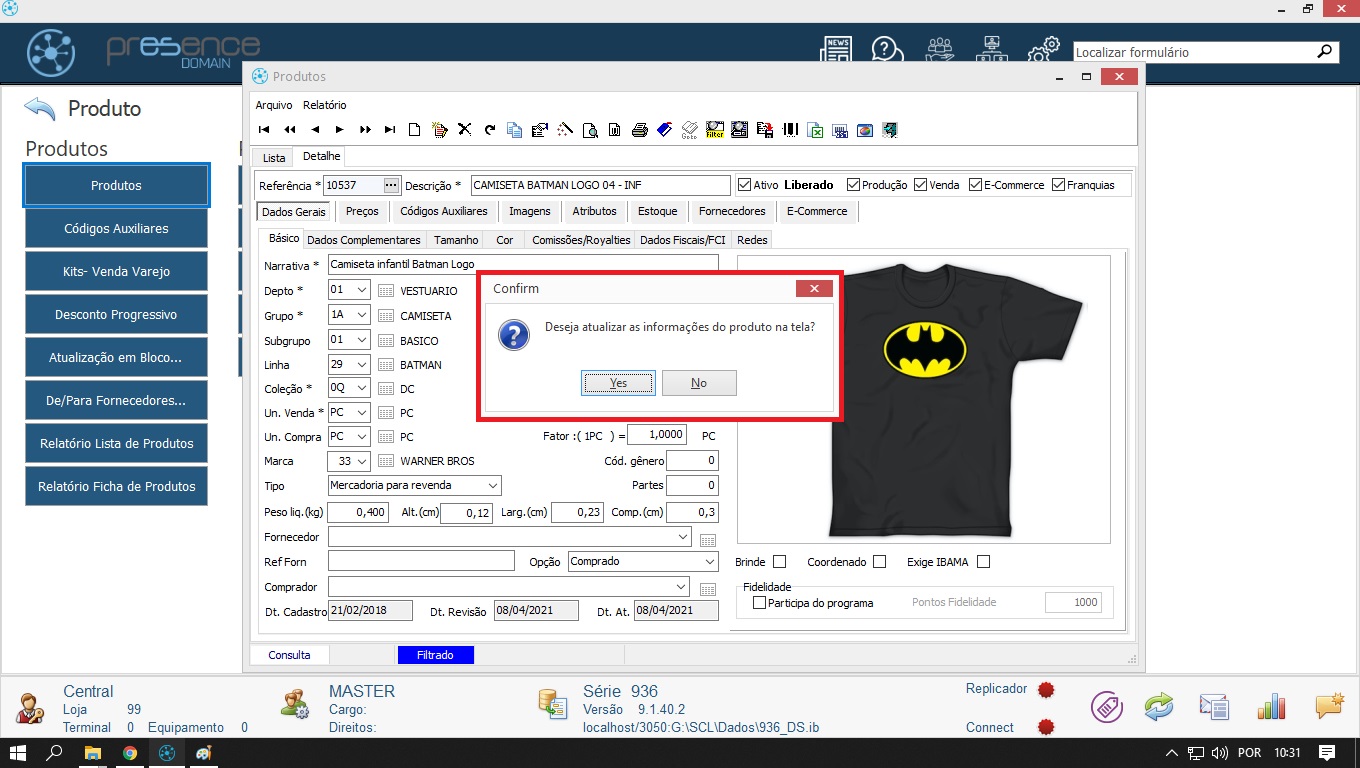Enable the Exige IBAMA checkbox
This screenshot has height=768, width=1360.
coord(983,562)
